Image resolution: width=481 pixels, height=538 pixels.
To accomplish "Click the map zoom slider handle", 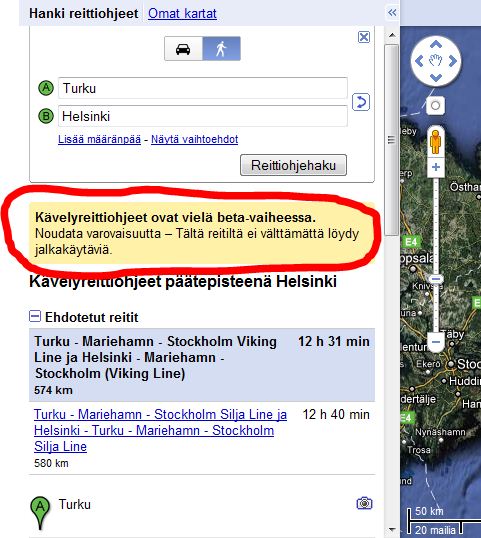I will [x=436, y=279].
